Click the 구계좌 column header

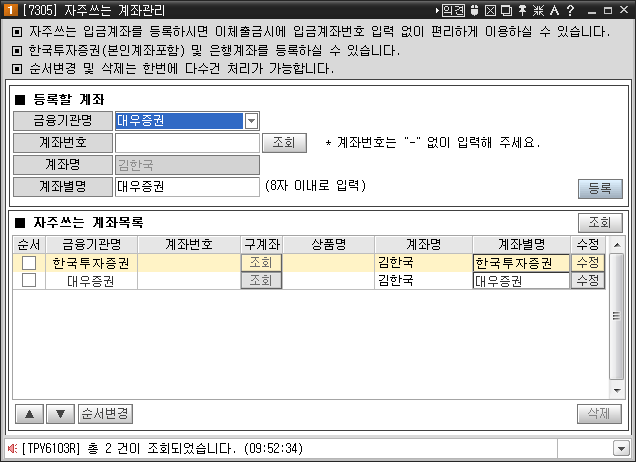click(262, 245)
